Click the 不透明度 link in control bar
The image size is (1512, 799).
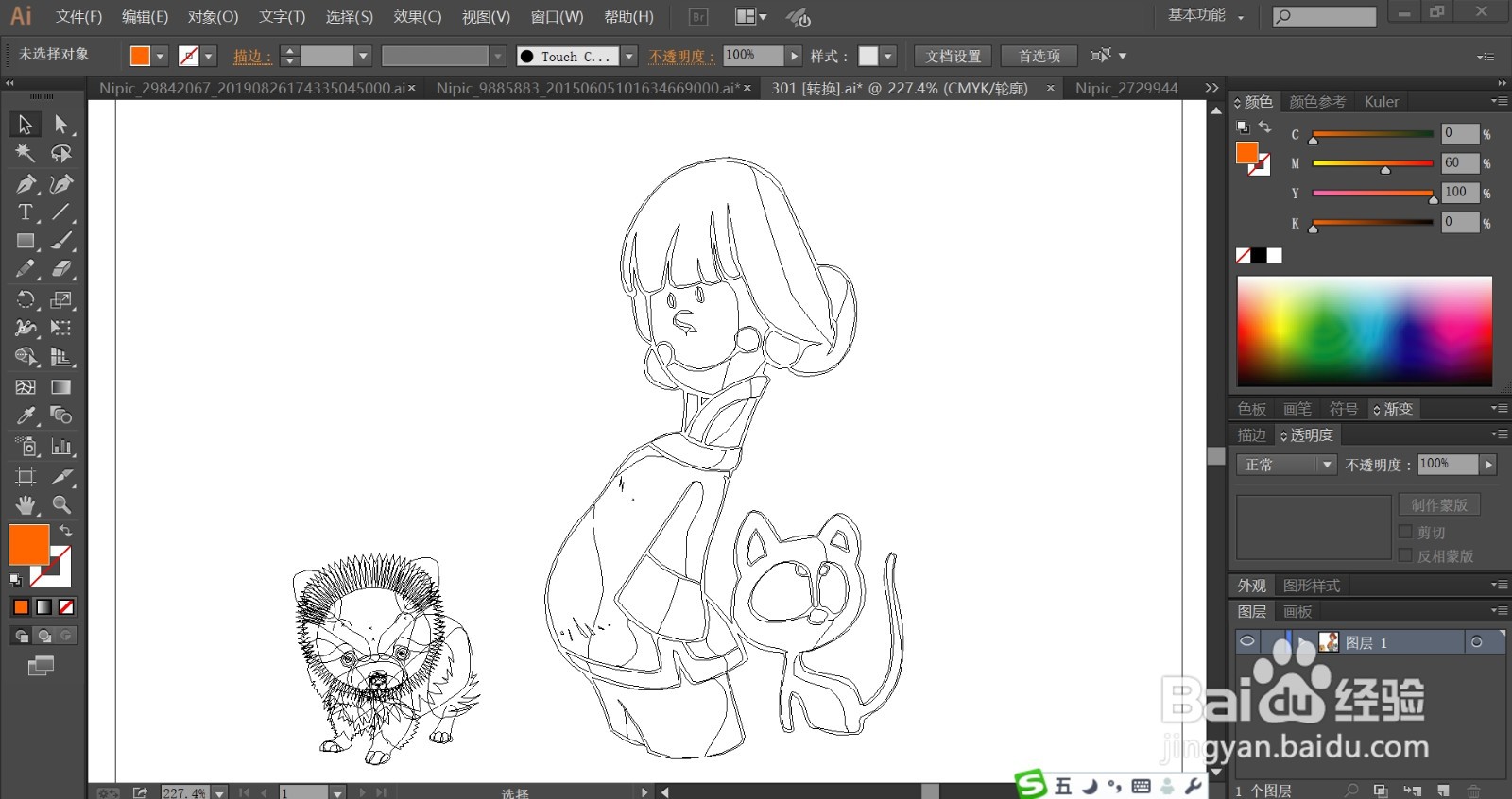(680, 57)
